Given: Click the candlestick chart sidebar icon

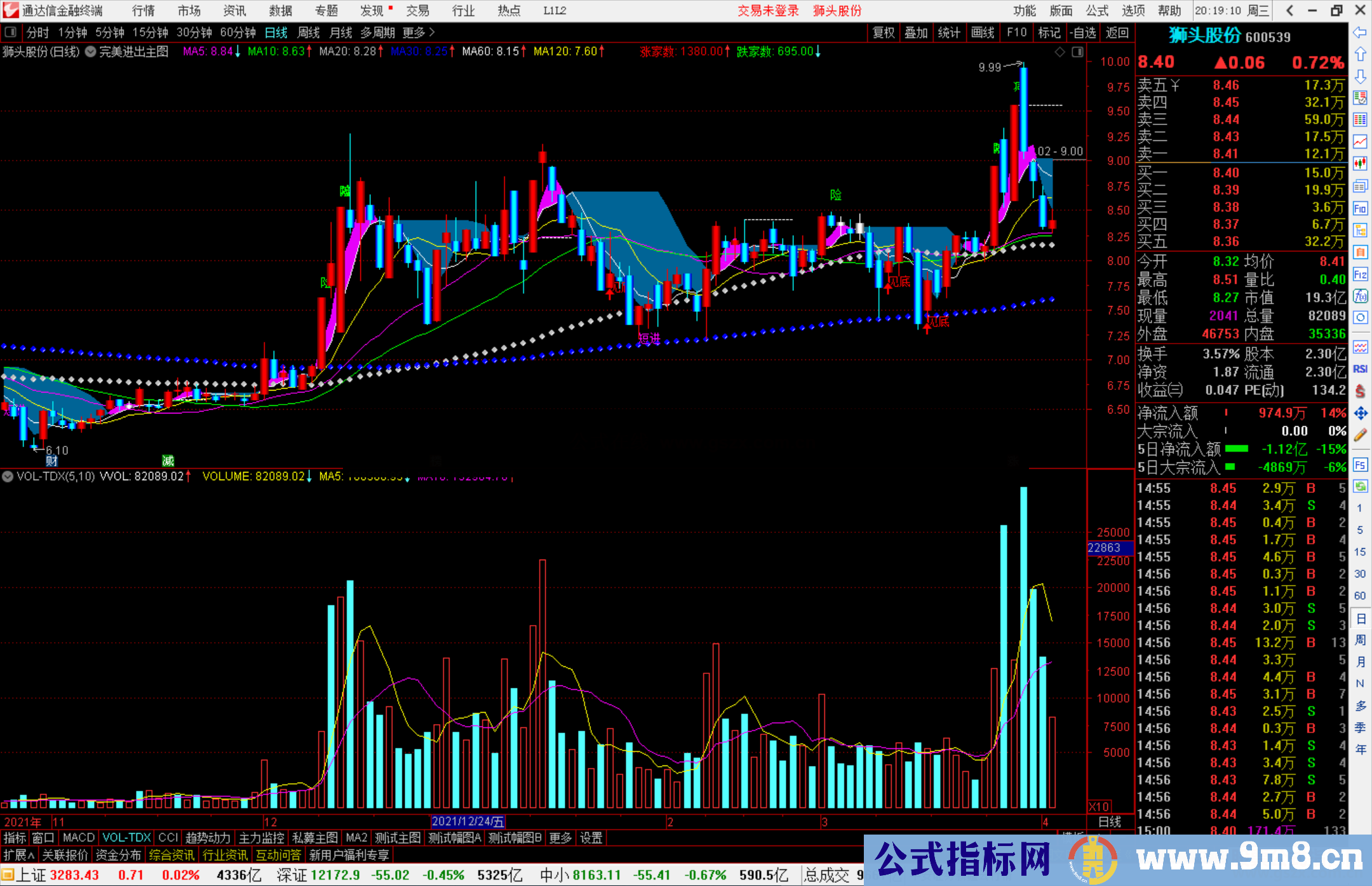Looking at the screenshot, I should coord(1360,164).
